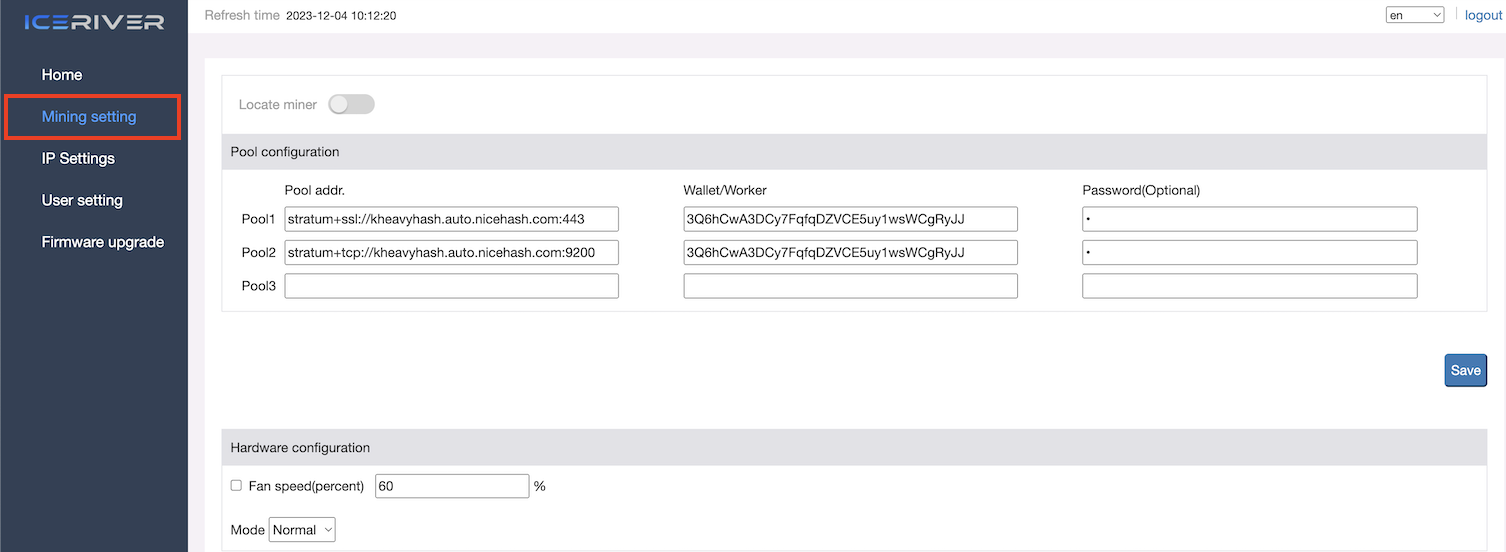
Task: Click the fan speed percent input
Action: click(x=452, y=486)
